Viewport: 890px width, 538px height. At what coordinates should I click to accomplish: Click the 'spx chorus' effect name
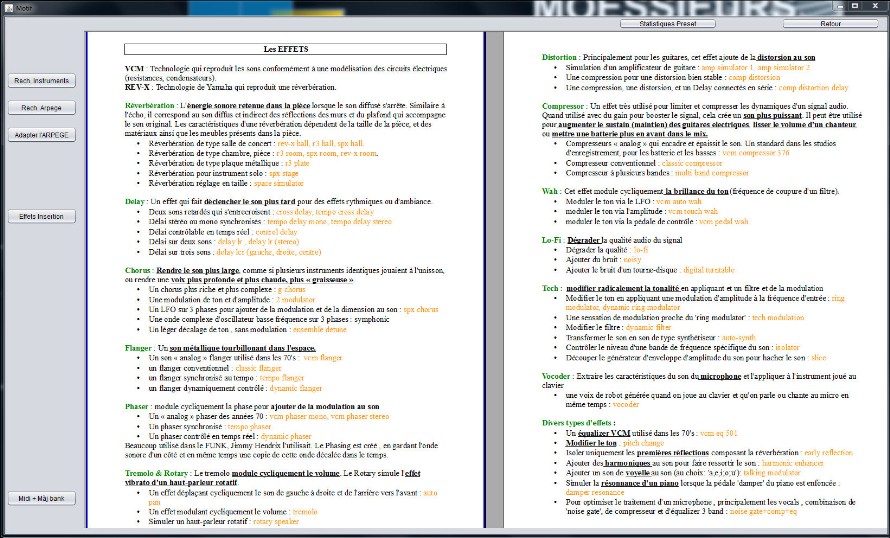pos(421,310)
